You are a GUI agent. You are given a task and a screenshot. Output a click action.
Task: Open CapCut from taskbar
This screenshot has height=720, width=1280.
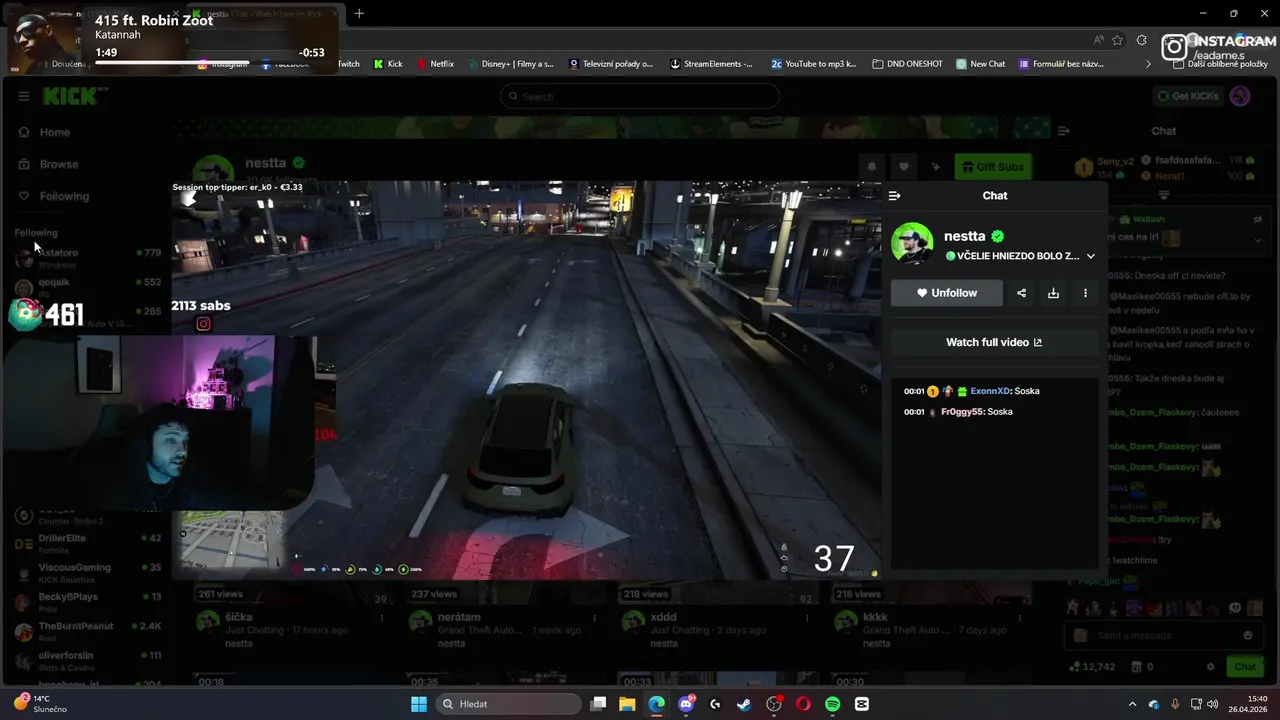[x=862, y=704]
